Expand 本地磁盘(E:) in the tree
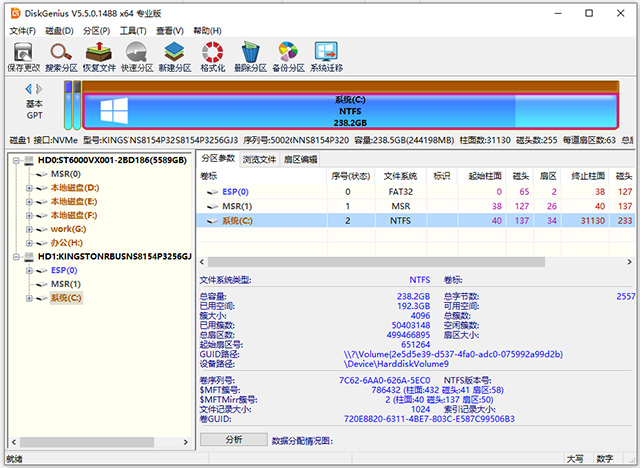 29,202
